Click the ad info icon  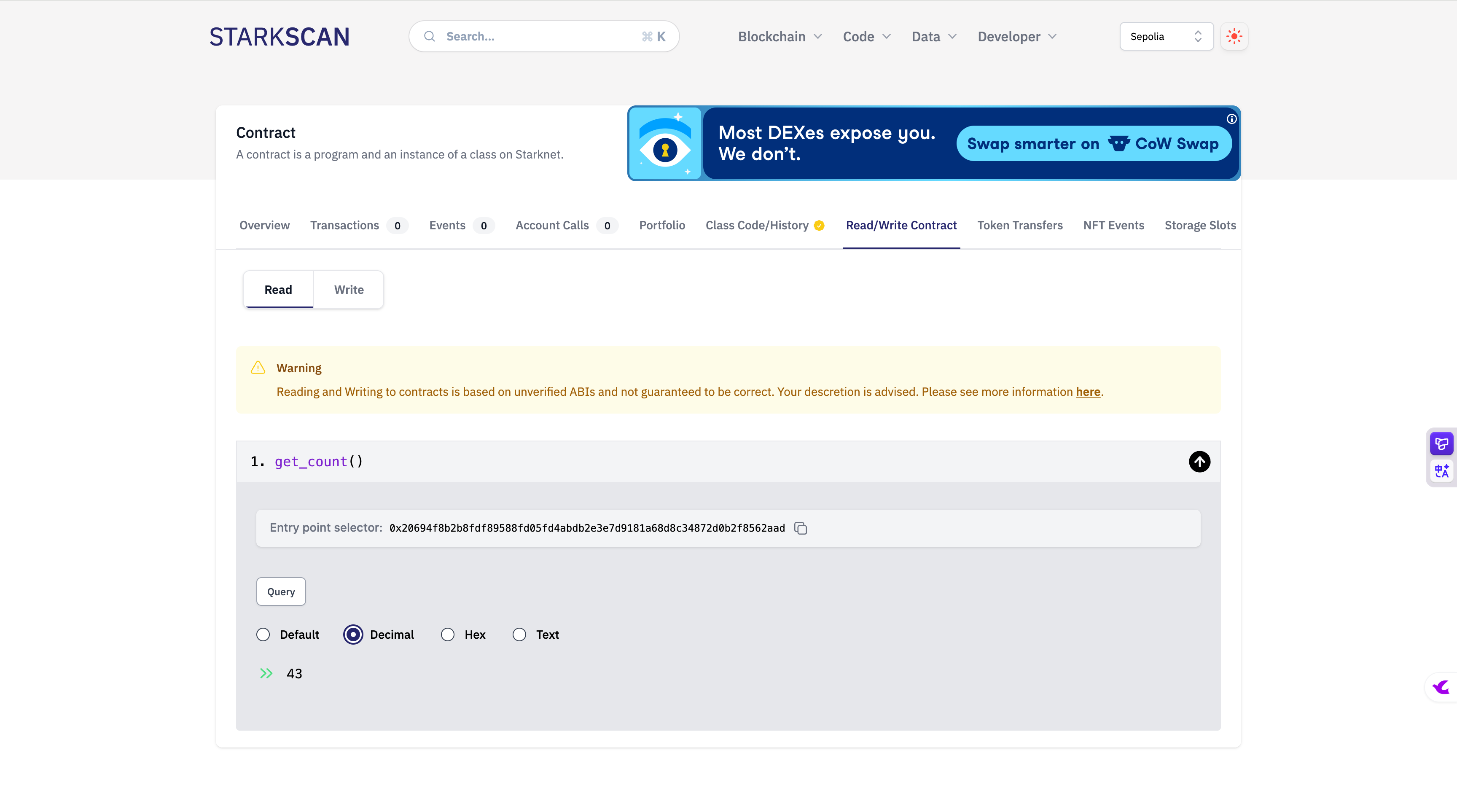point(1231,119)
